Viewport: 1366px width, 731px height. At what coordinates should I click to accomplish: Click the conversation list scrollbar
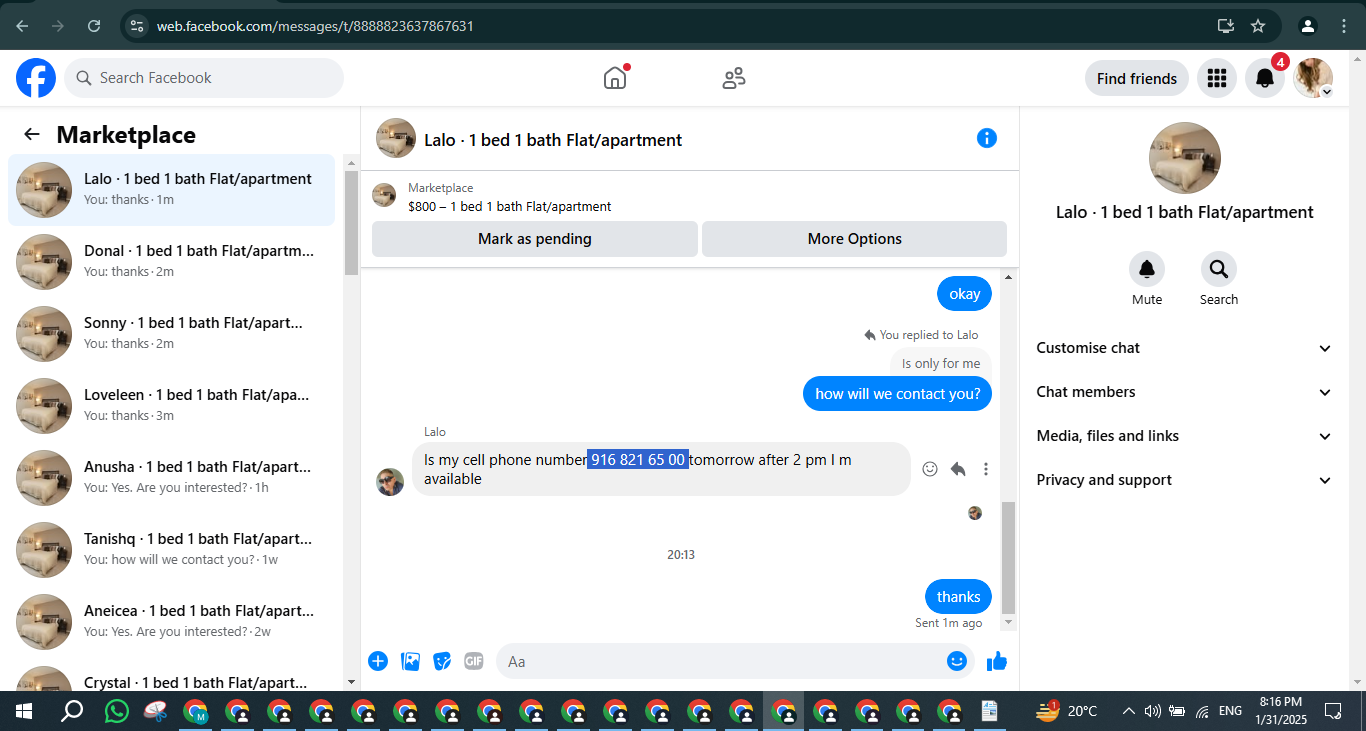click(351, 222)
